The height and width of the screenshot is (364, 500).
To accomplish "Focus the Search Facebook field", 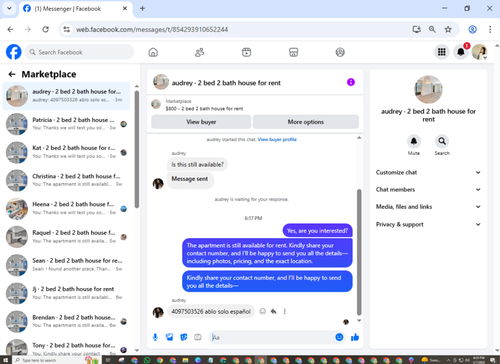I will point(79,52).
